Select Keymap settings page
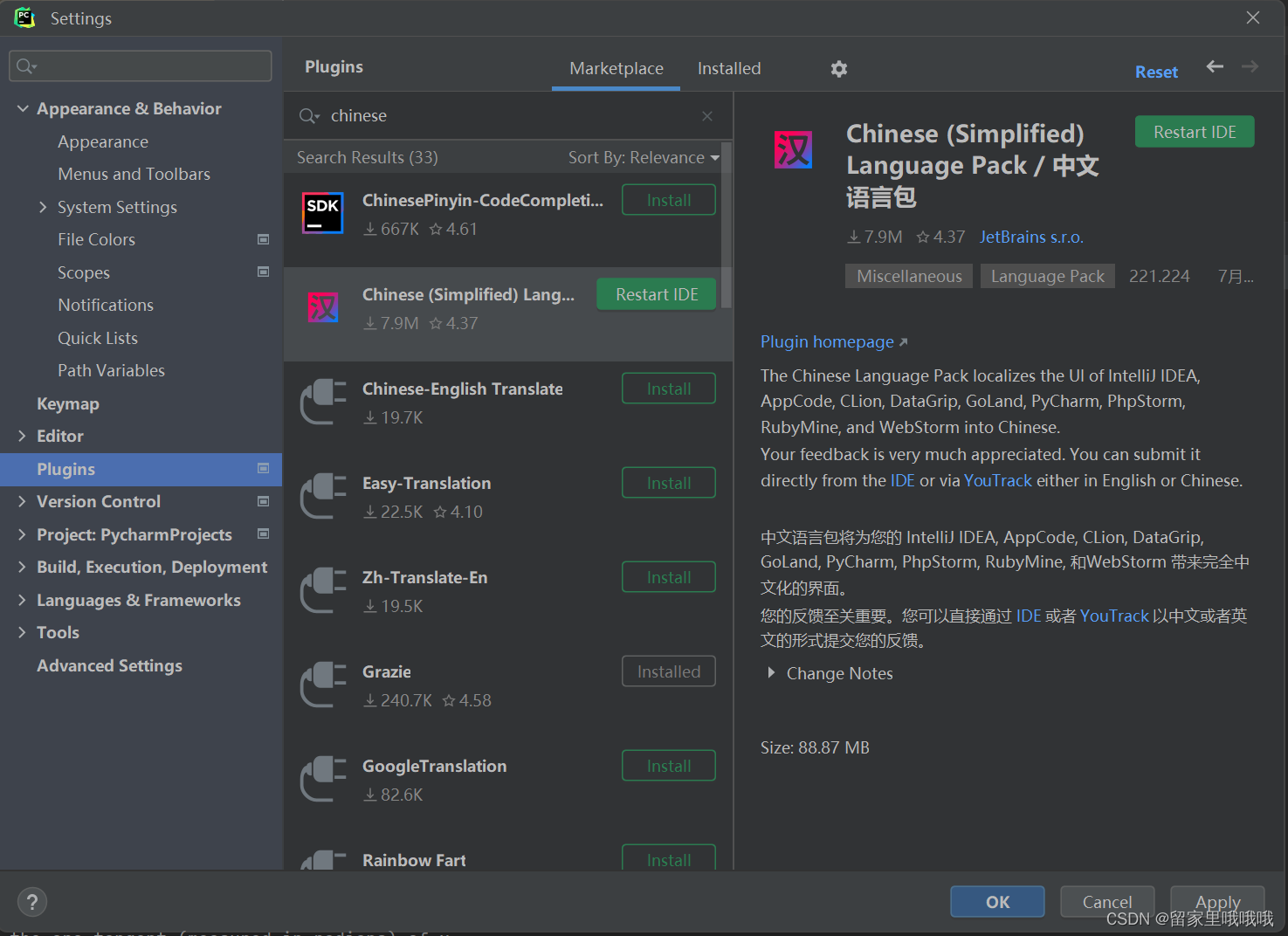 [x=68, y=403]
